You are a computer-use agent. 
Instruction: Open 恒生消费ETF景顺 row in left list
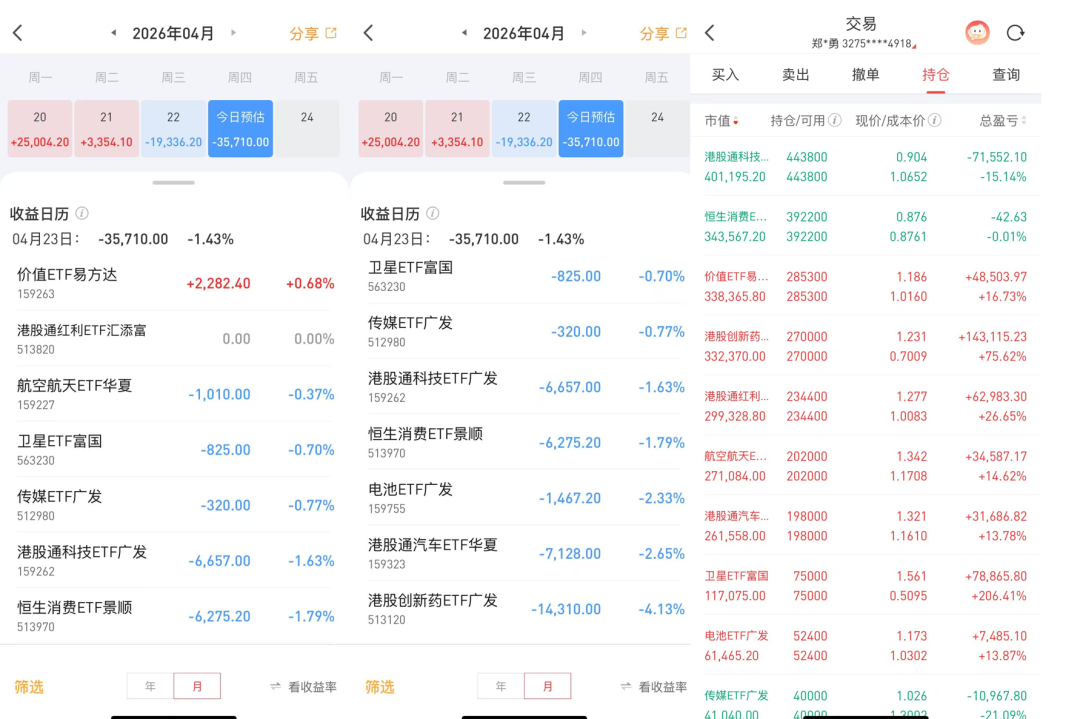(x=175, y=616)
